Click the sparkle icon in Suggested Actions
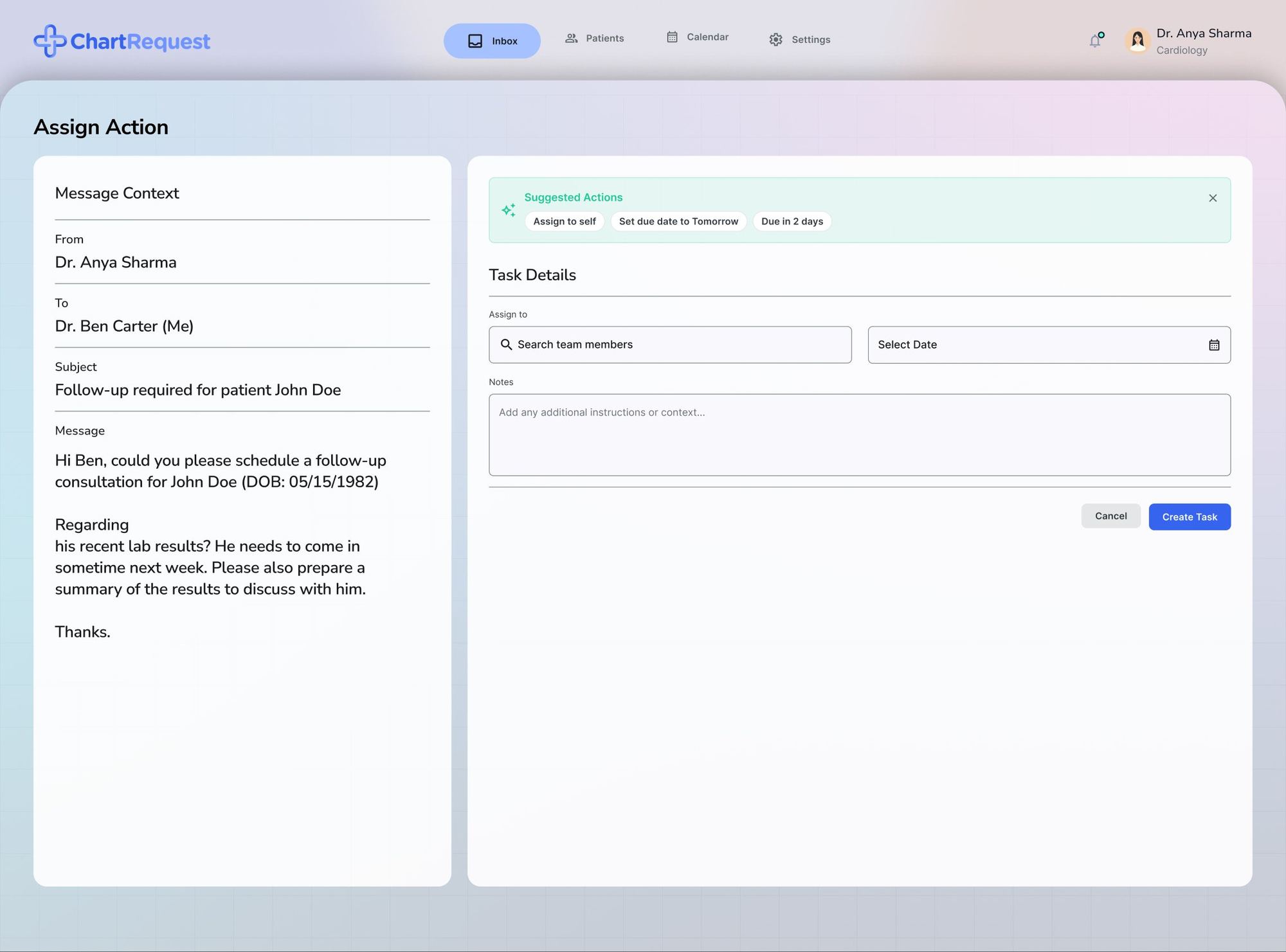This screenshot has width=1286, height=952. point(509,210)
